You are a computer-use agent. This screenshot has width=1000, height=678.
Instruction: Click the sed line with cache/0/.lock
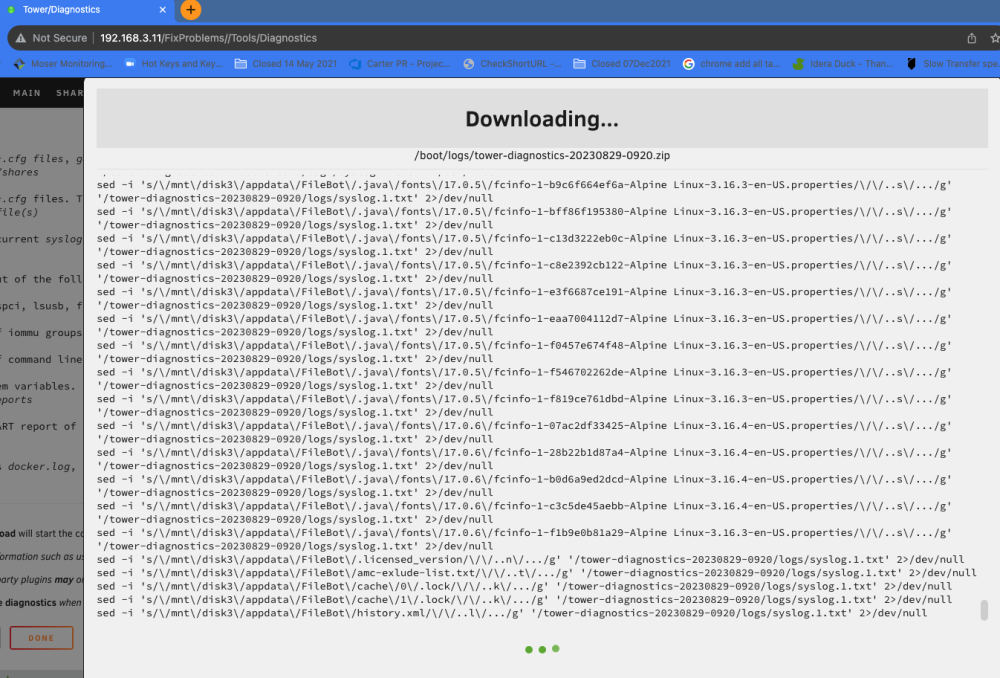coord(524,586)
